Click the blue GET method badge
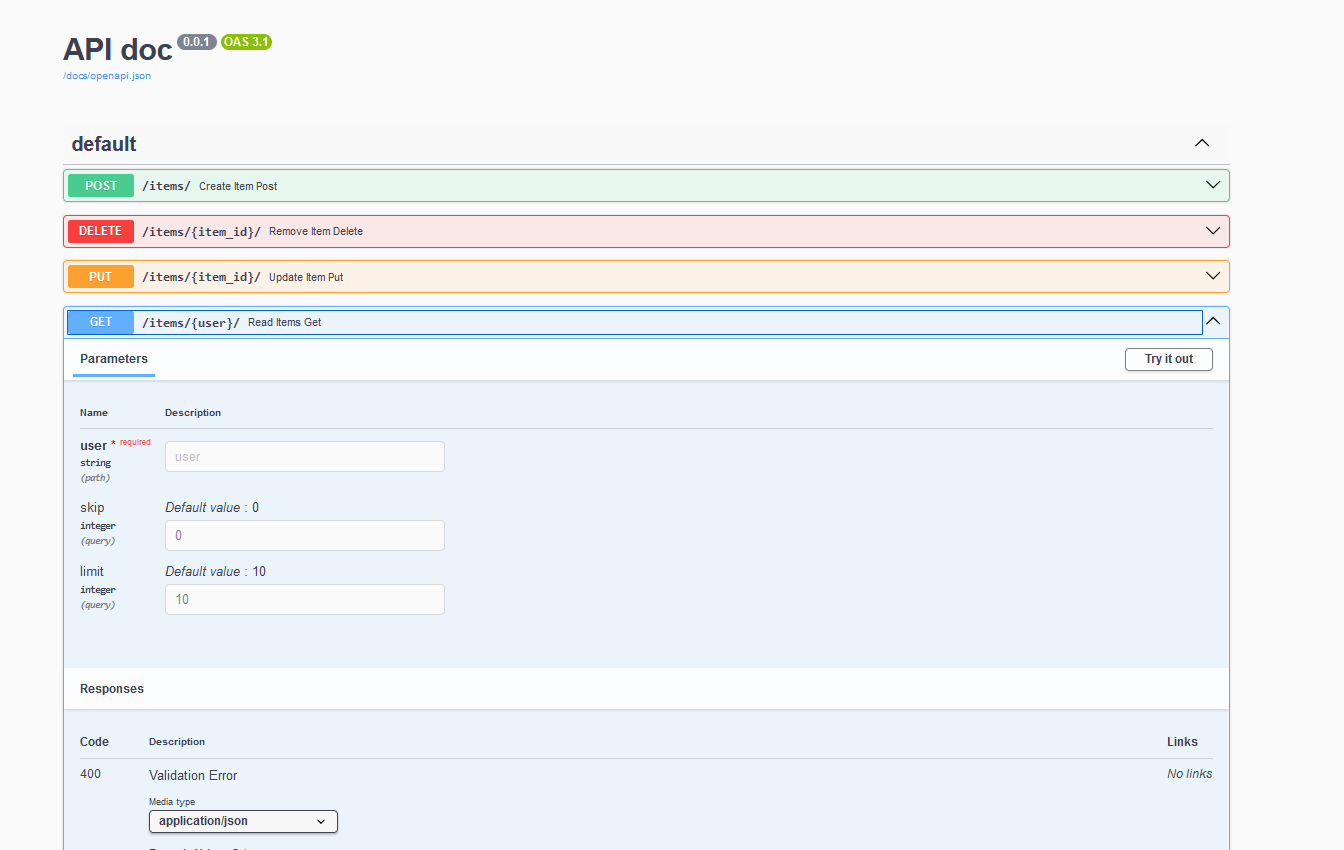This screenshot has width=1344, height=850. click(101, 322)
